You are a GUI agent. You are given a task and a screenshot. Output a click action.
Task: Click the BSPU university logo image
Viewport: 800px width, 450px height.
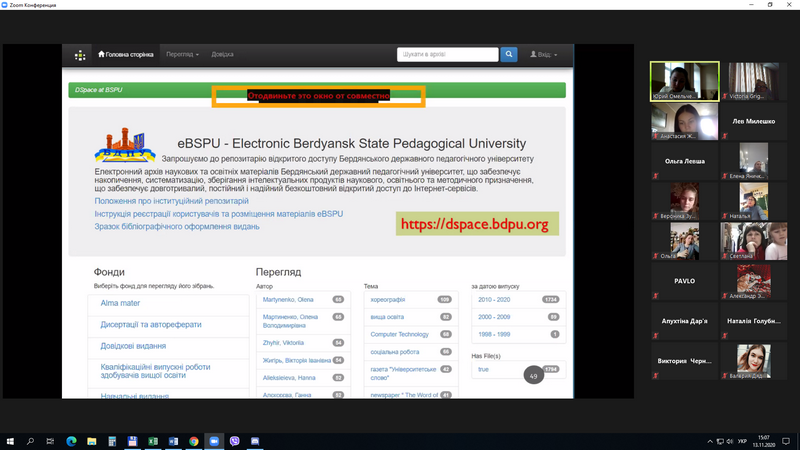click(x=125, y=145)
